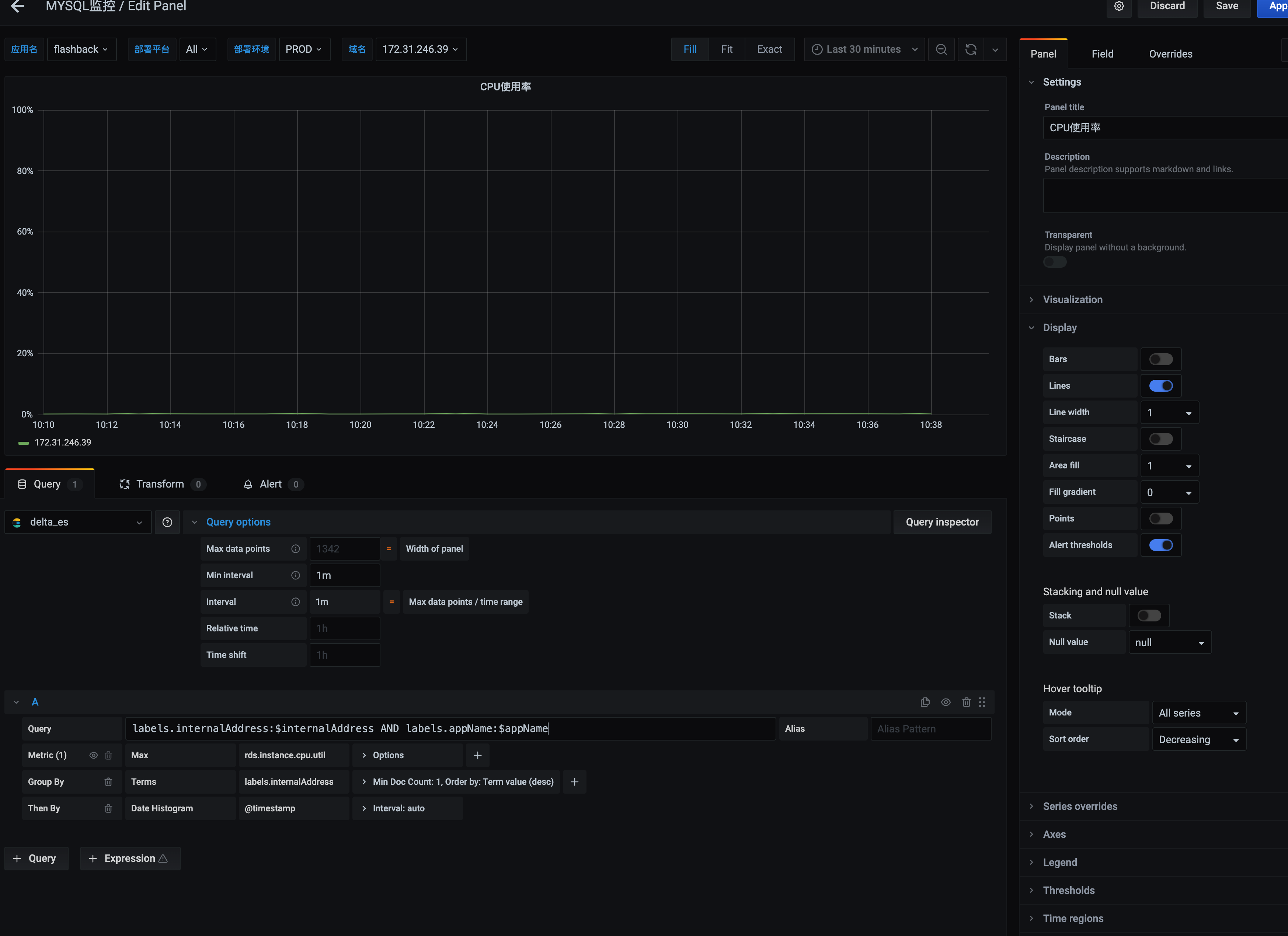The image size is (1288, 936).
Task: Open the delta_es data source selector
Action: (x=78, y=522)
